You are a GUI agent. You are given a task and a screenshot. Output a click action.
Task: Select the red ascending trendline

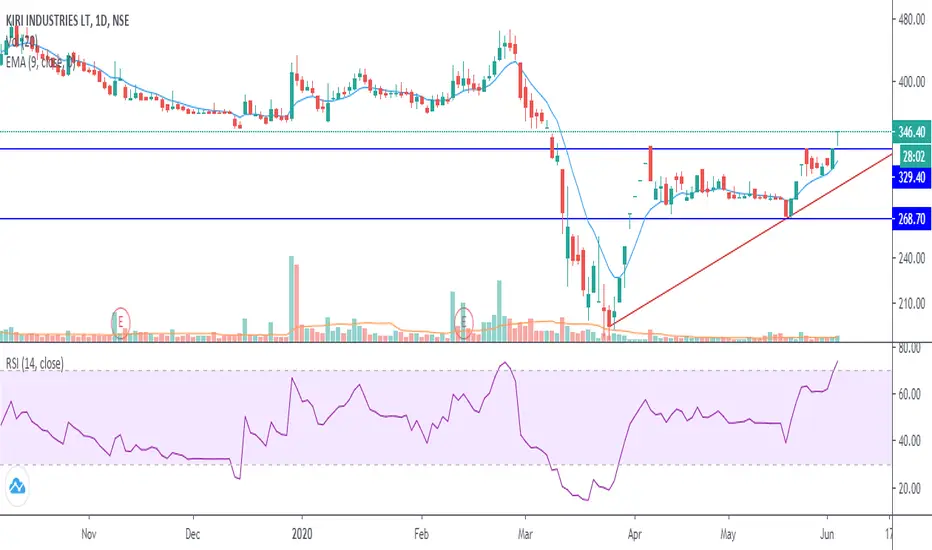[x=751, y=240]
